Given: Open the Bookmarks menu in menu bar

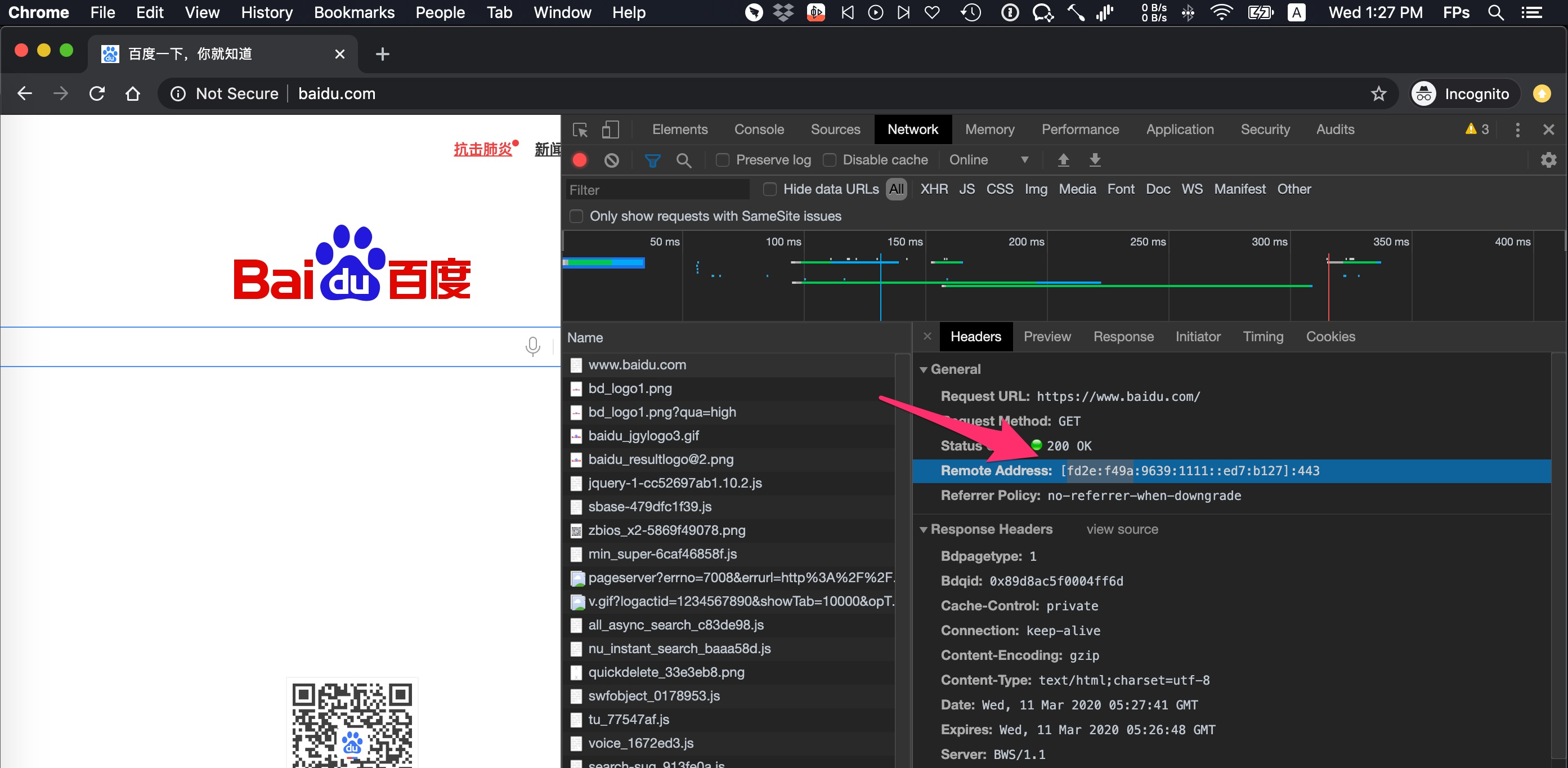Looking at the screenshot, I should click(354, 12).
